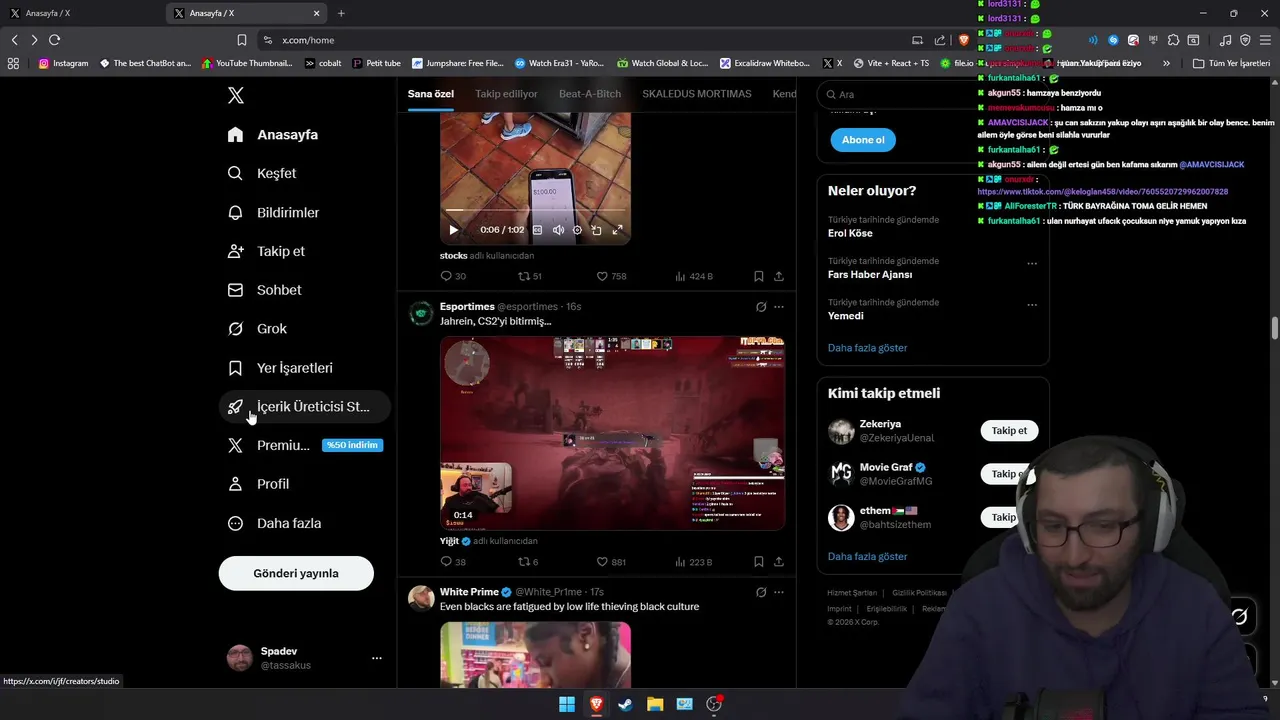This screenshot has height=720, width=1280.
Task: Click the Abone ol button
Action: [863, 140]
